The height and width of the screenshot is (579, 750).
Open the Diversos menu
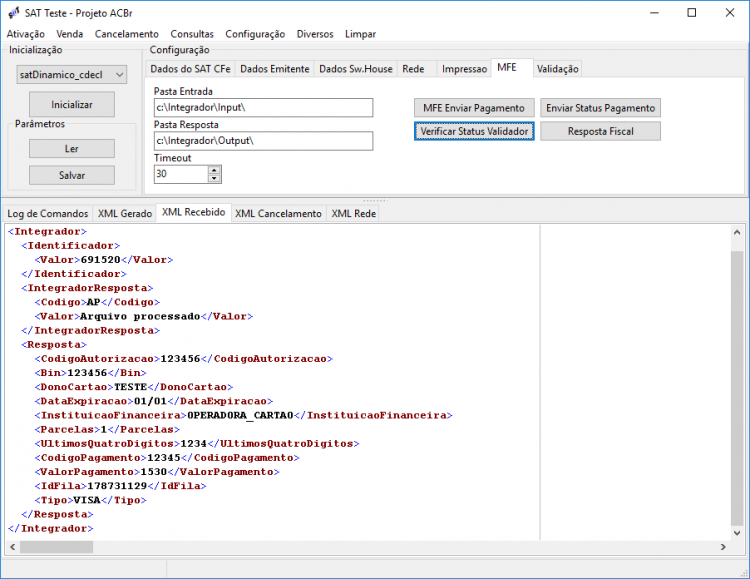click(x=315, y=34)
